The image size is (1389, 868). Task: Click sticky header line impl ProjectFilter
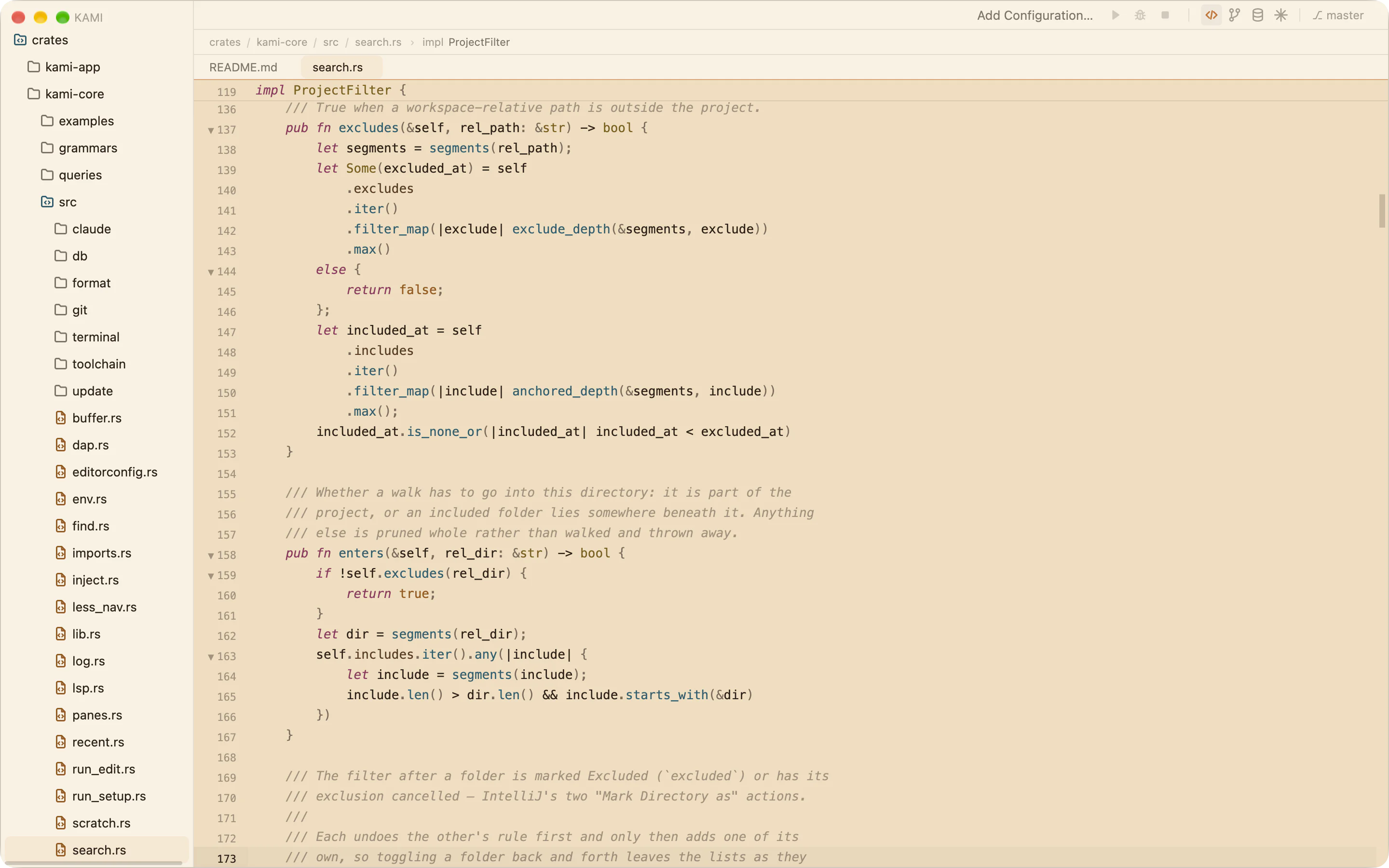coord(791,91)
